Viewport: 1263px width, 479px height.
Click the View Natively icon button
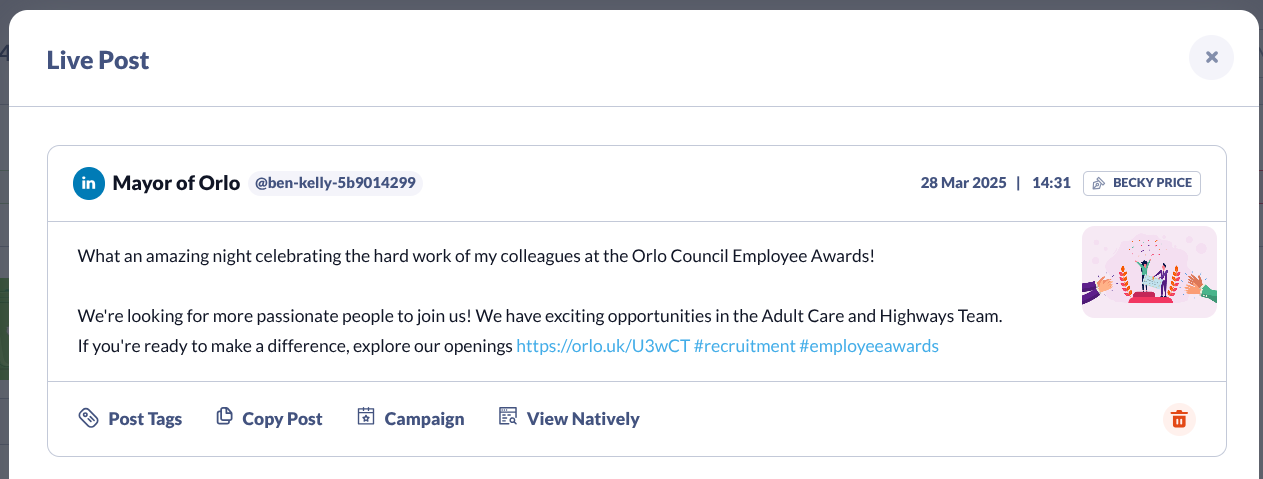508,417
